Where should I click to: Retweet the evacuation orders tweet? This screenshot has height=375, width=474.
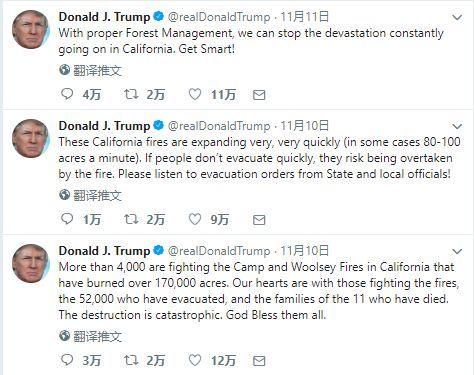coord(131,219)
